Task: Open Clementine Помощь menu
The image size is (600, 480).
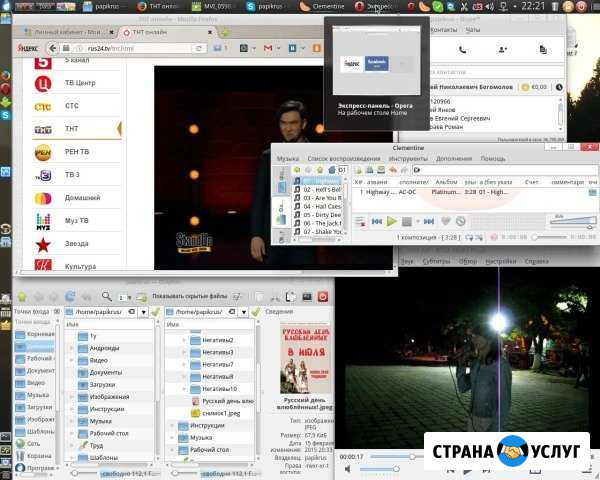Action: (x=493, y=158)
